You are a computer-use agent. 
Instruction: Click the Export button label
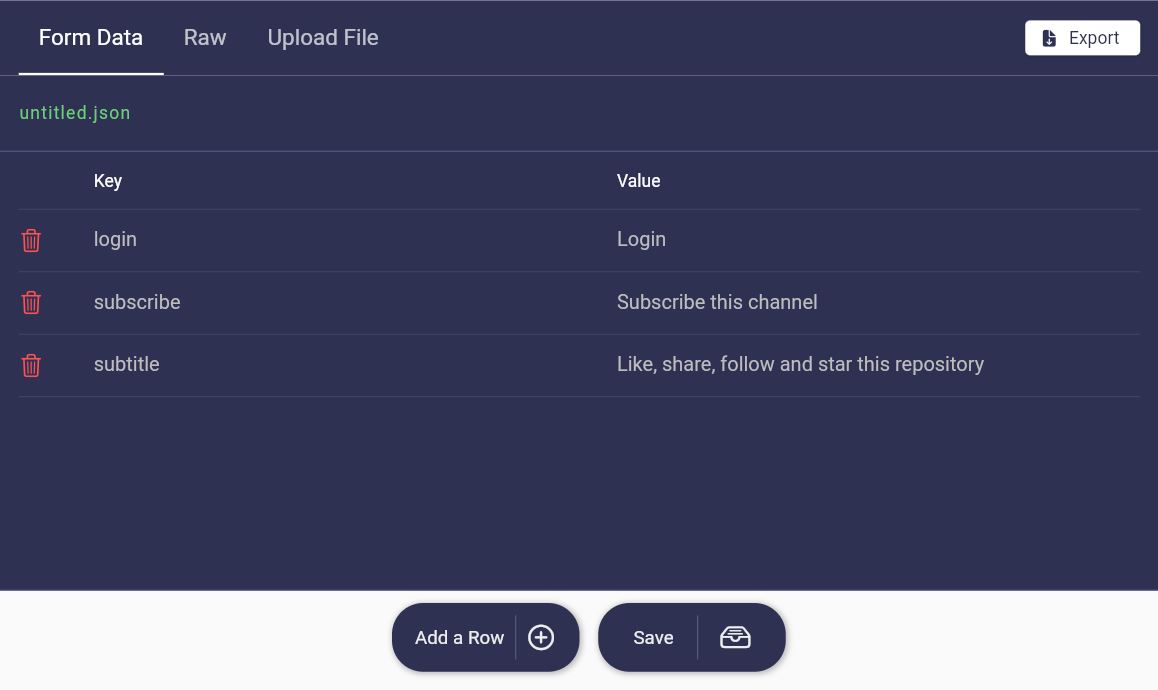(x=1094, y=38)
